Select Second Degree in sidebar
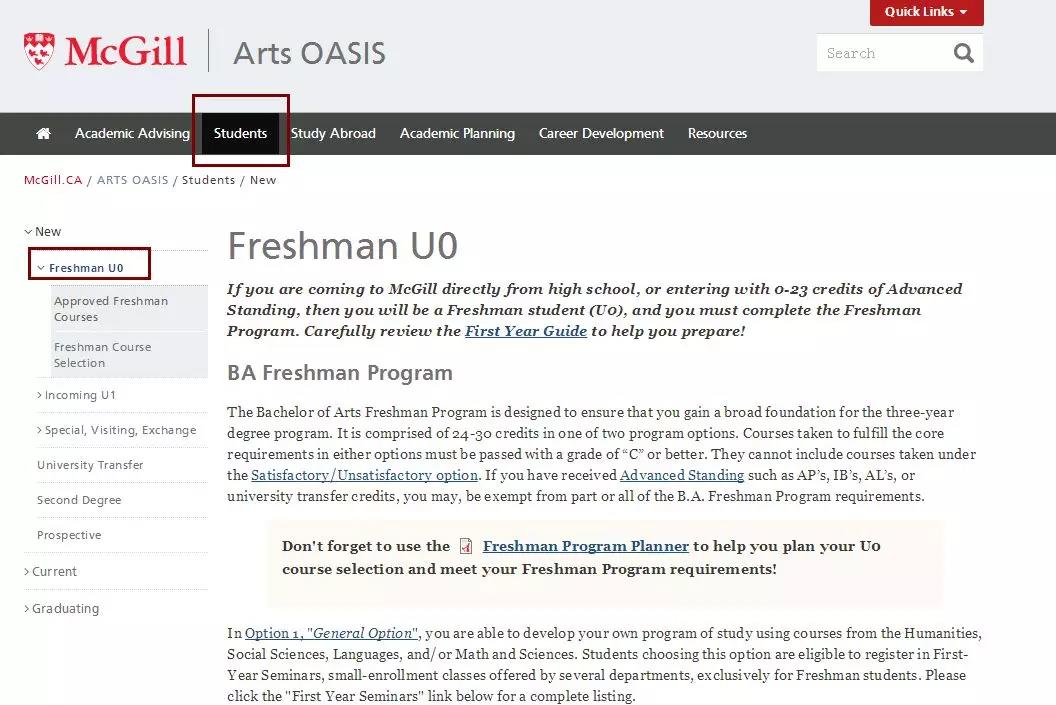This screenshot has width=1056, height=705. pyautogui.click(x=79, y=500)
